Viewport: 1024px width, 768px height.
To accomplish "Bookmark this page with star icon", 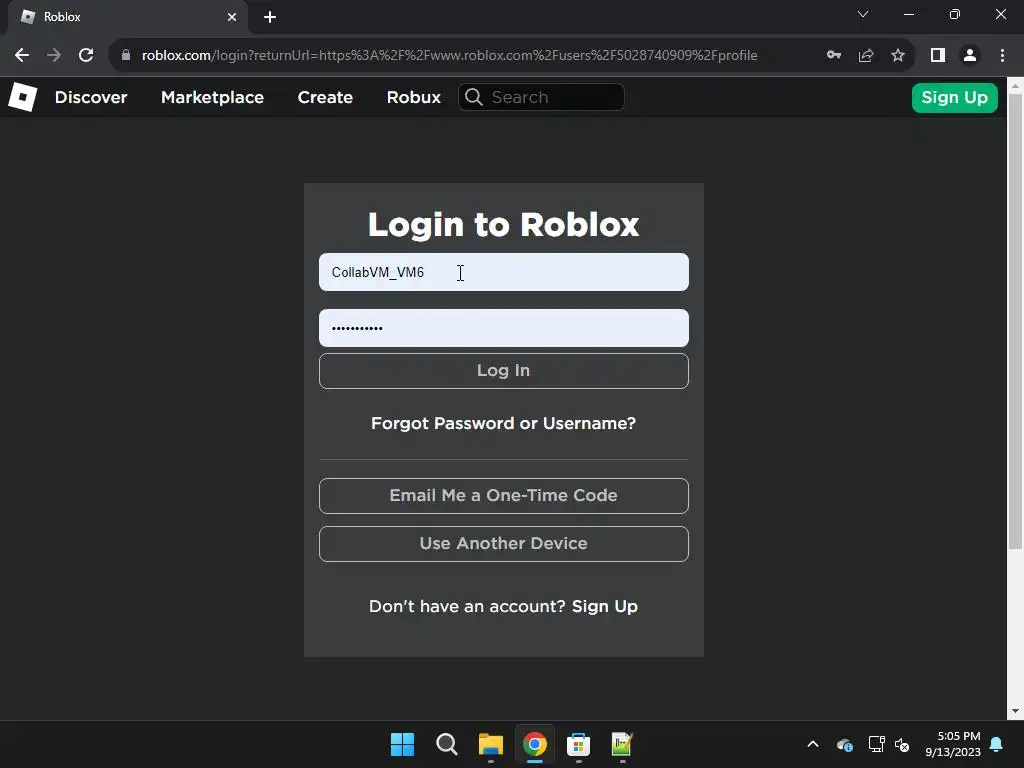I will 898,56.
